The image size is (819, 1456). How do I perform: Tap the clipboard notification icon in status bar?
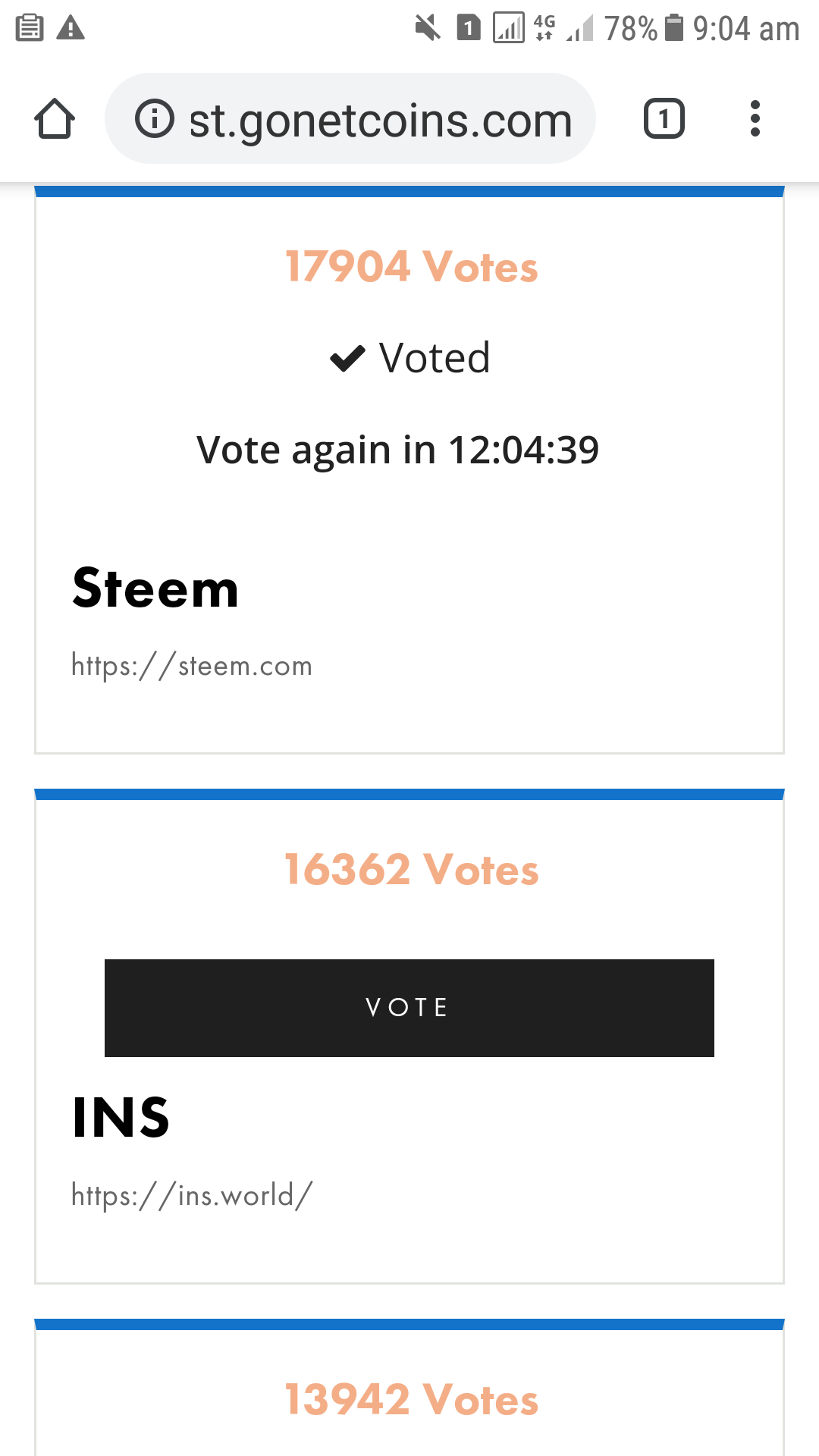pos(30,28)
